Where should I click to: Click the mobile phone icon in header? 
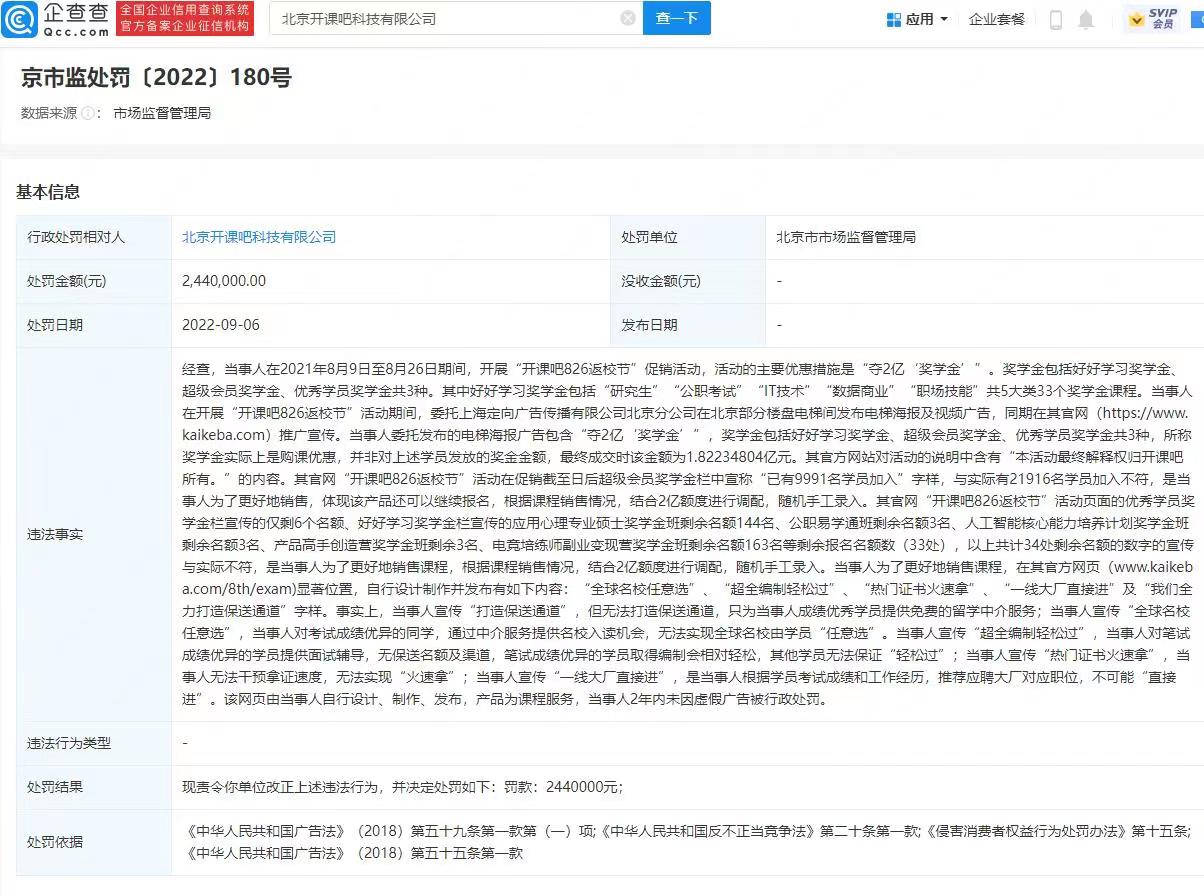pyautogui.click(x=1056, y=20)
